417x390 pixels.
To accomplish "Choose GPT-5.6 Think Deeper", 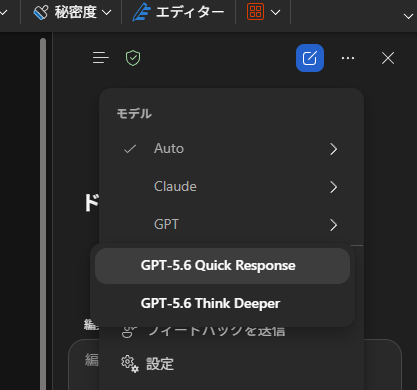I will pyautogui.click(x=222, y=304).
